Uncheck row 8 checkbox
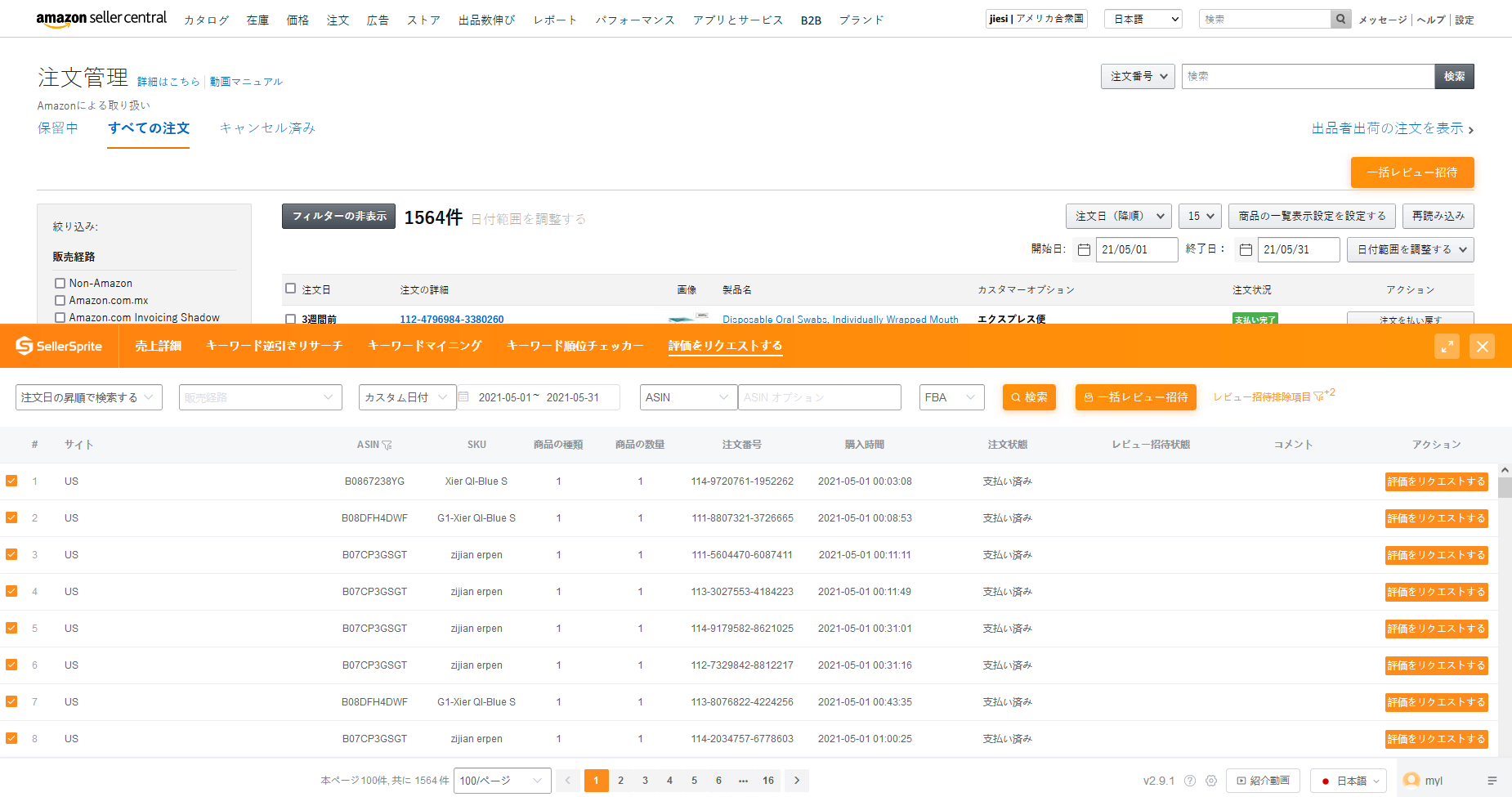The height and width of the screenshot is (797, 1512). point(11,738)
